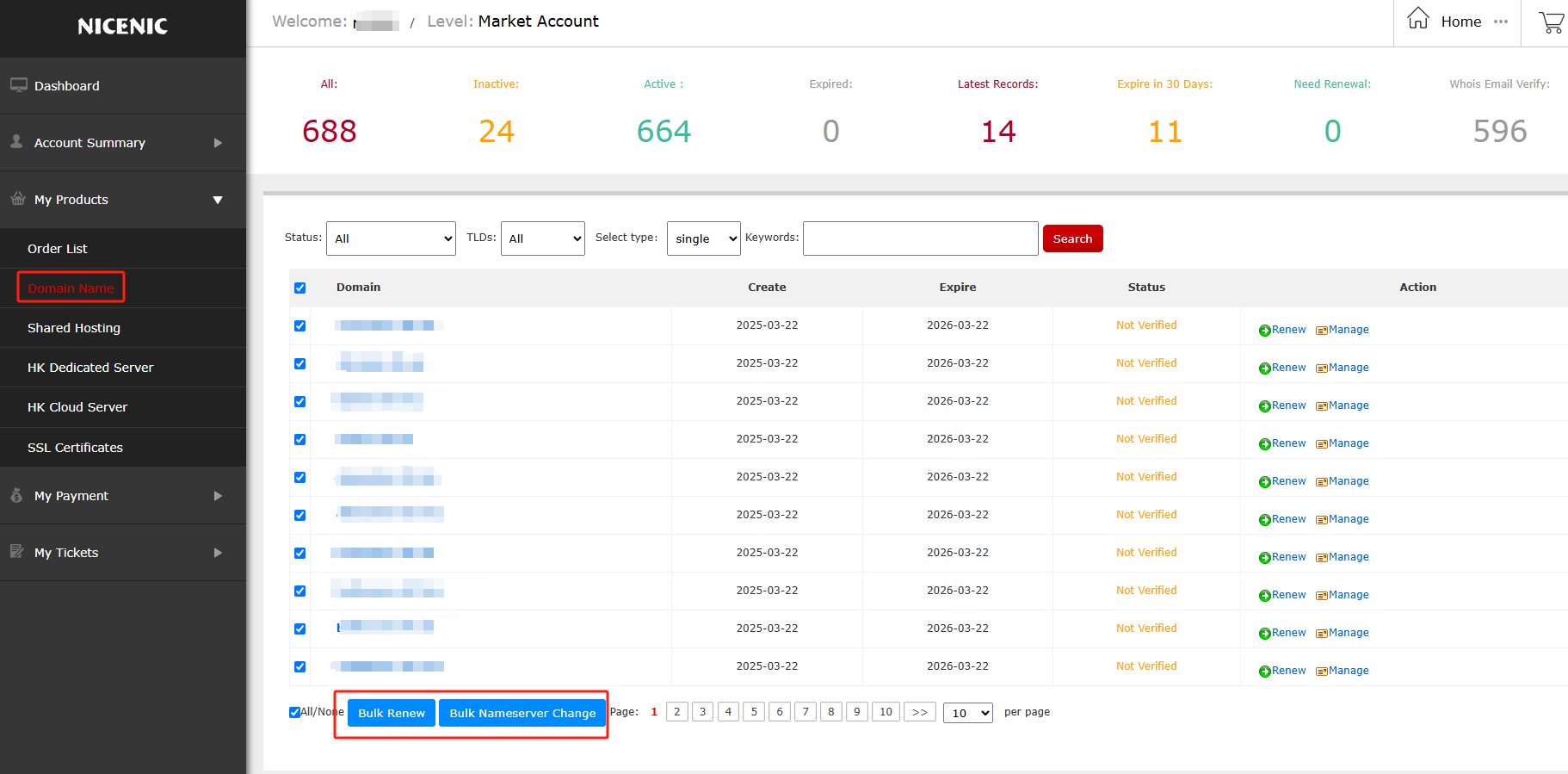This screenshot has width=1568, height=774.
Task: Click the shopping cart icon
Action: point(1551,22)
